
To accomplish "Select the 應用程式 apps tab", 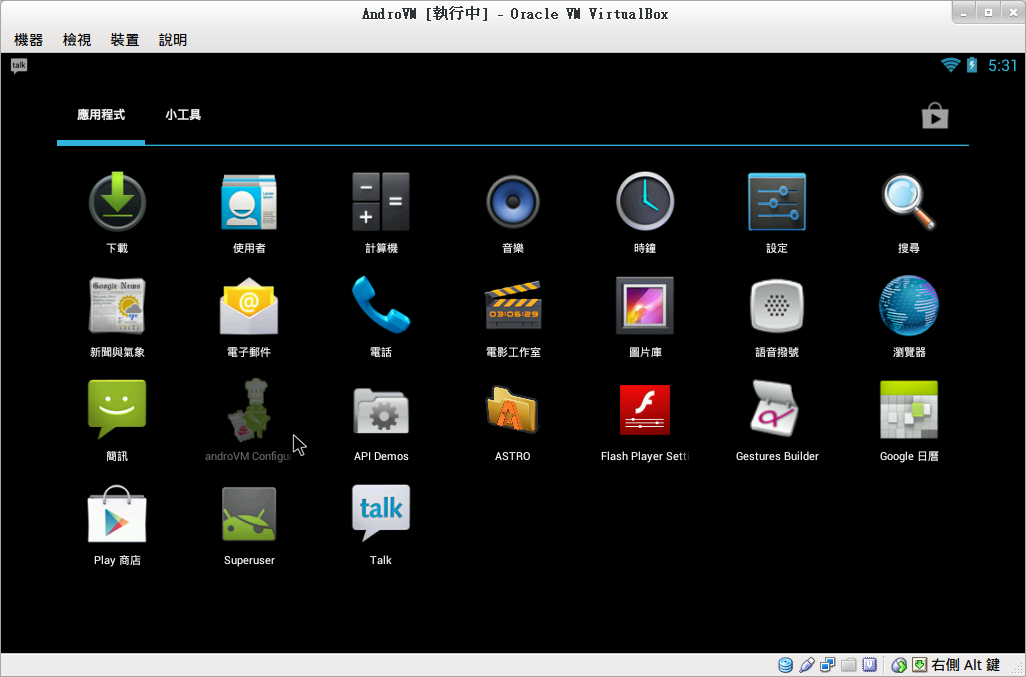I will pyautogui.click(x=101, y=115).
